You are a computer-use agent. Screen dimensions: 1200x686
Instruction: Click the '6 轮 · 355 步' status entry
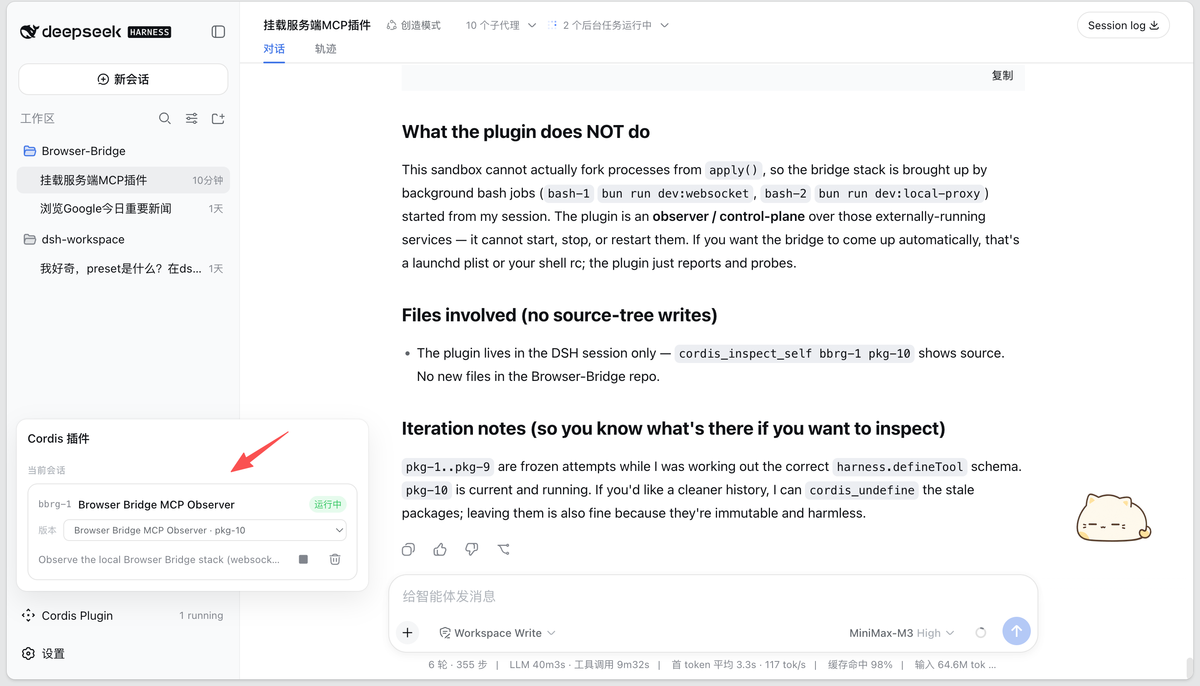click(x=458, y=664)
